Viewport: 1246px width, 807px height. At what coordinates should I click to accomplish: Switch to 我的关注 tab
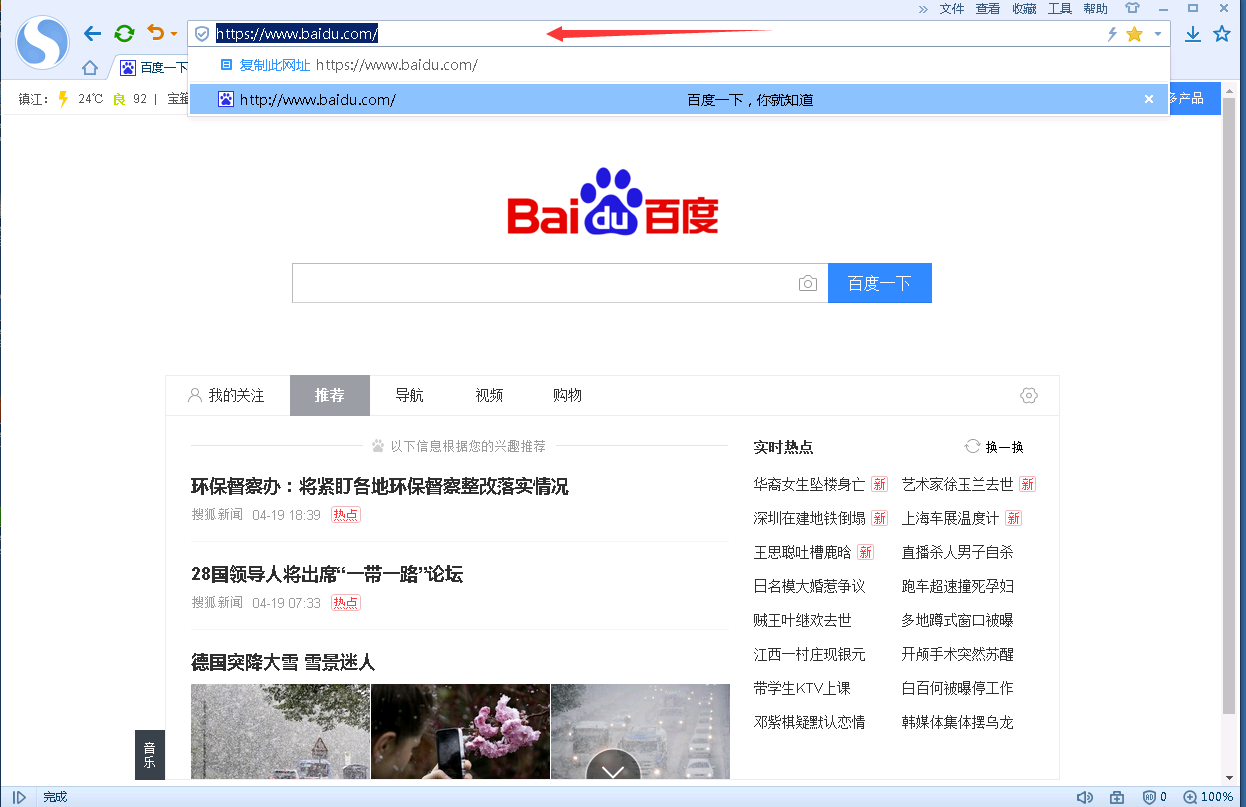pos(227,396)
